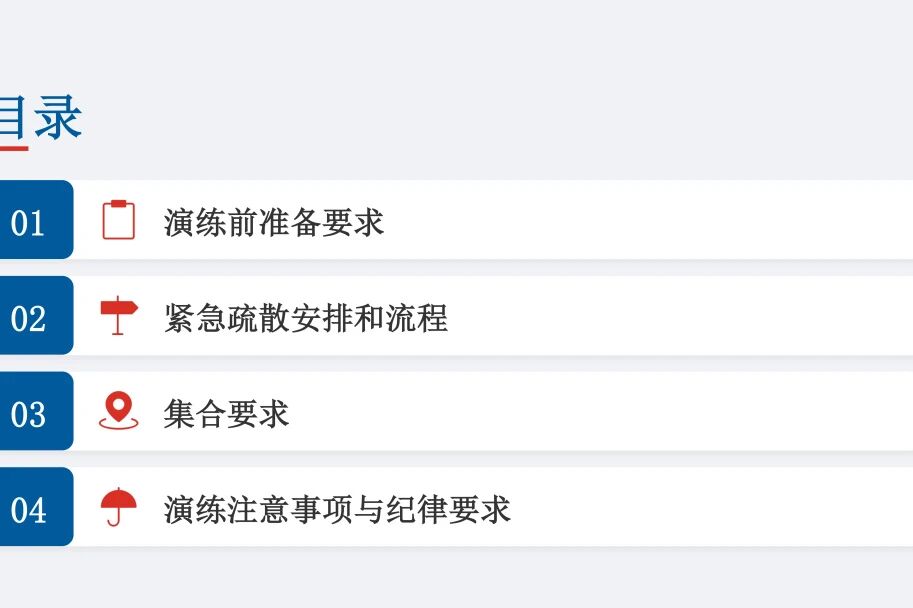Image resolution: width=913 pixels, height=608 pixels.
Task: Click the red umbrella icon
Action: [119, 507]
